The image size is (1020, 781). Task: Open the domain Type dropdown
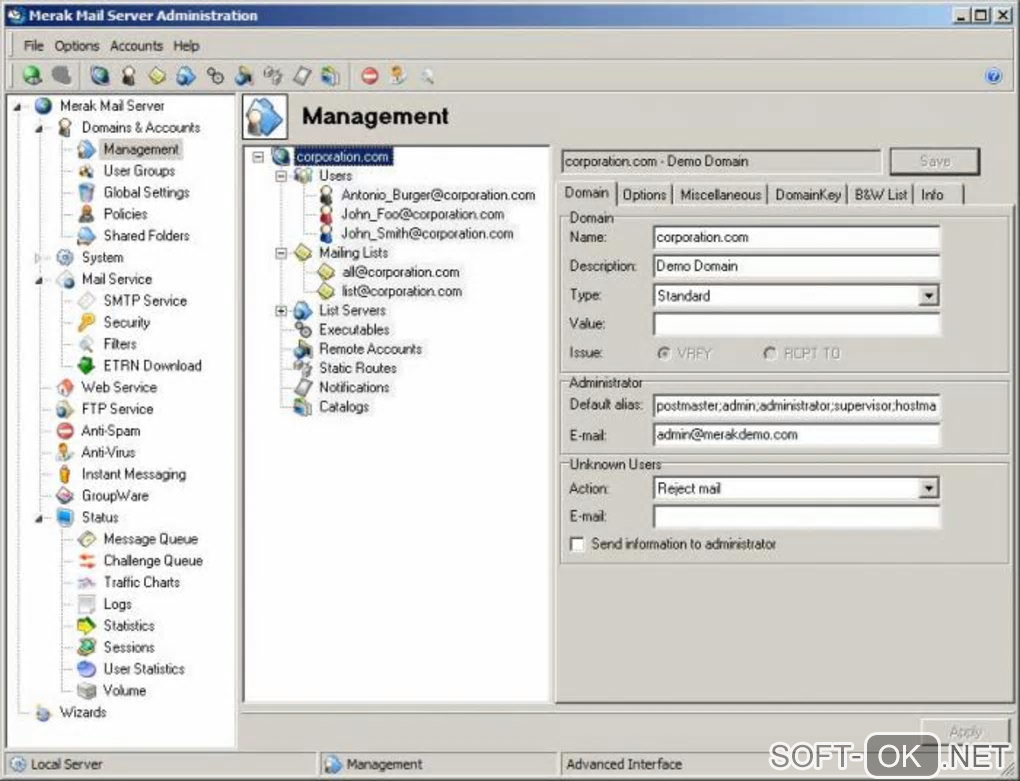pos(928,296)
